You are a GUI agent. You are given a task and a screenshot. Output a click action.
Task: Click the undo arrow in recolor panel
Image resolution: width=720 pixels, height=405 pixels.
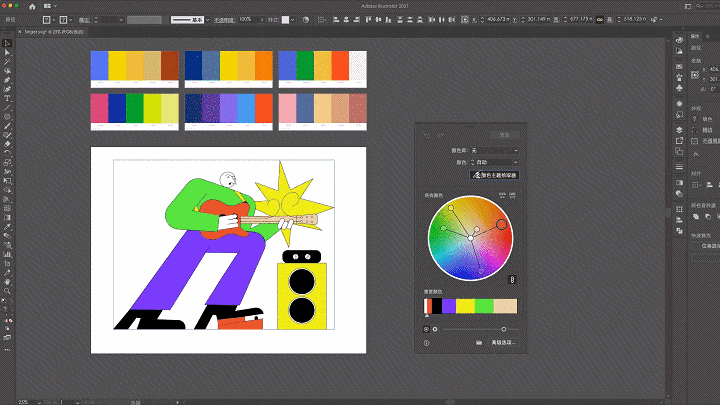coord(428,134)
